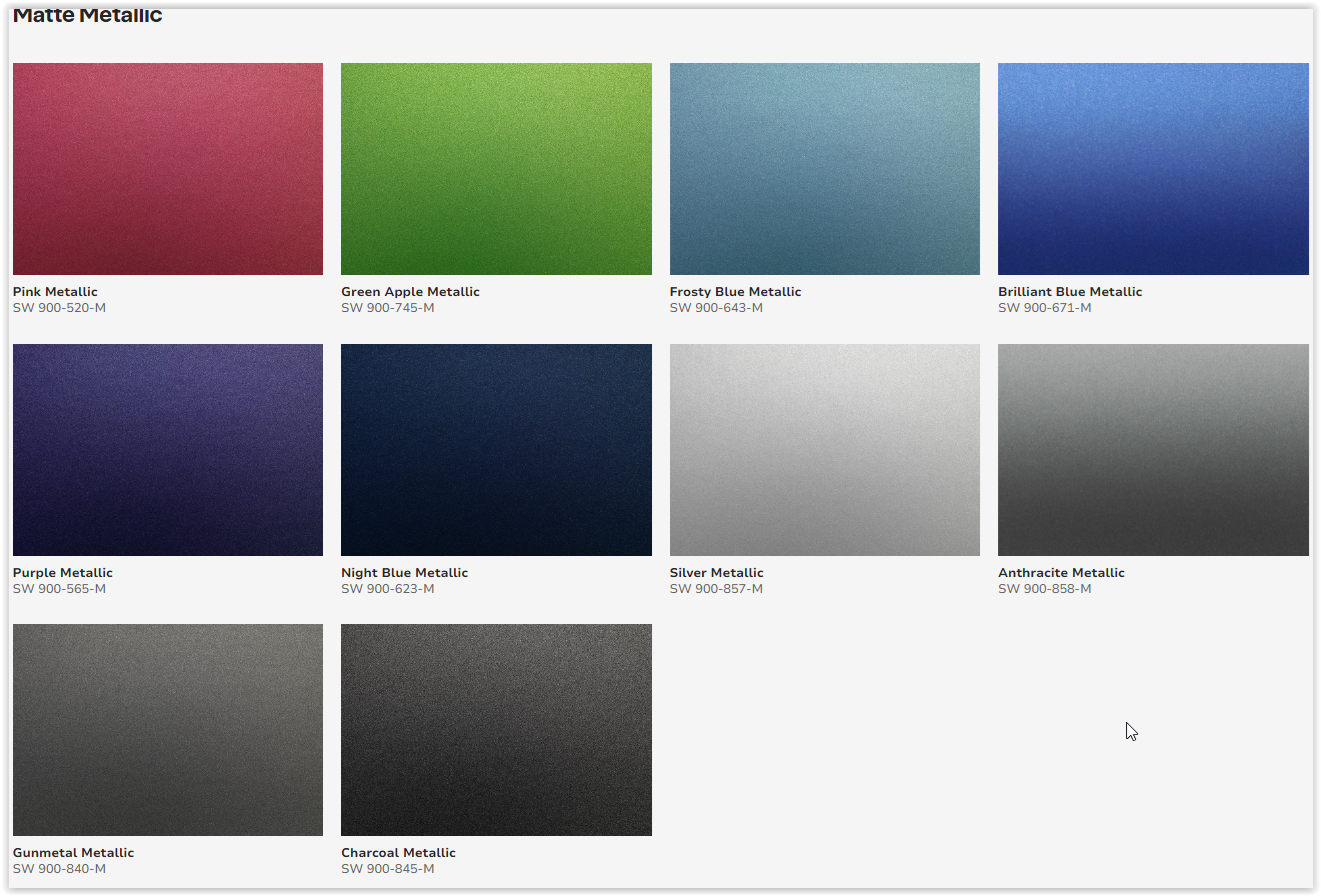Click the Green Apple Metallic name label
The width and height of the screenshot is (1321, 896).
(x=410, y=292)
